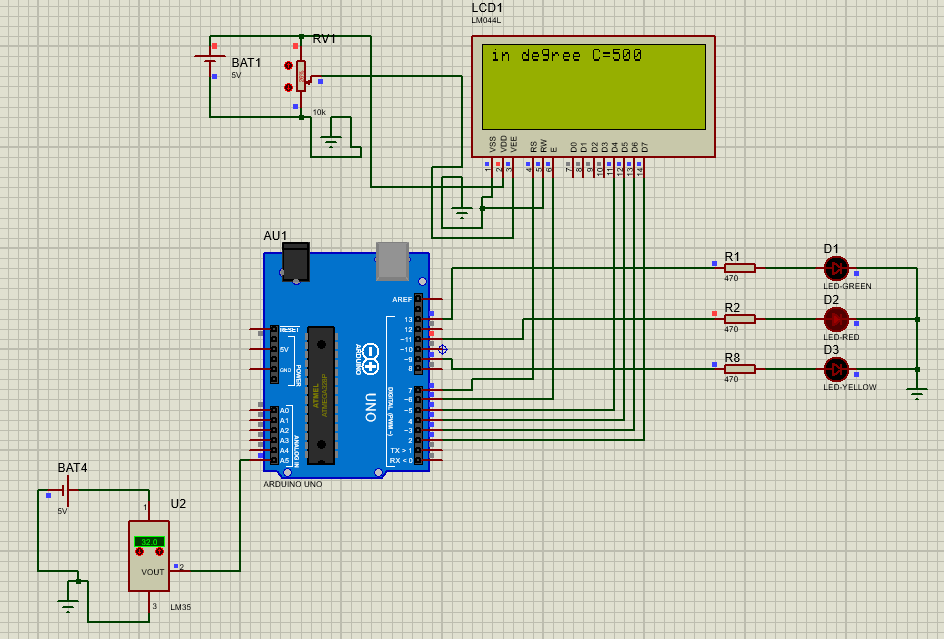
Task: Click the UNO text on the board
Action: click(x=370, y=407)
